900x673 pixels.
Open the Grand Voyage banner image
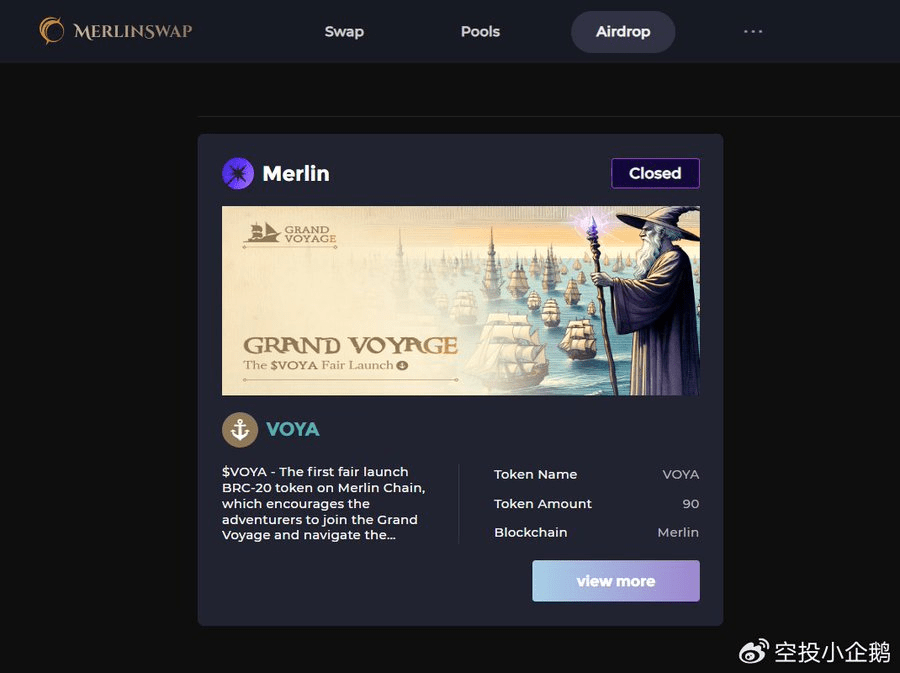(x=460, y=301)
